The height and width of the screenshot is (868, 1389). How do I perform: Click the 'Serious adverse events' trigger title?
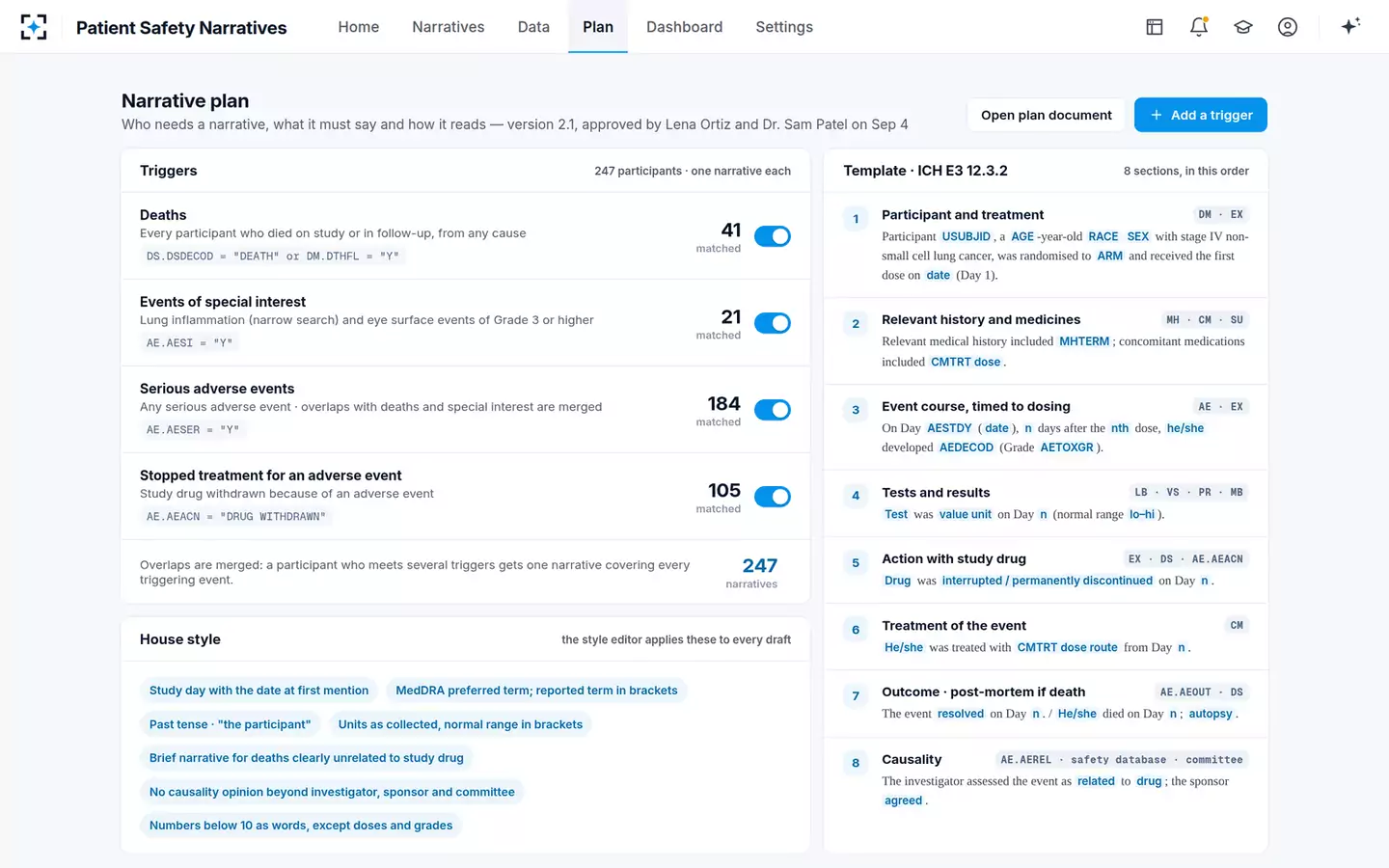(217, 389)
